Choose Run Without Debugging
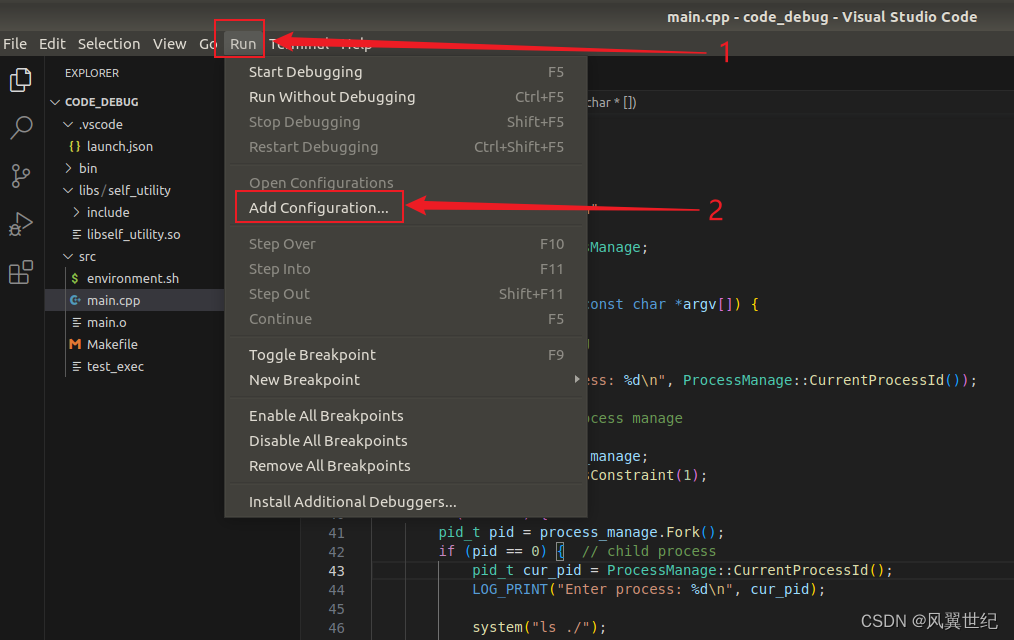This screenshot has width=1014, height=640. [406, 97]
